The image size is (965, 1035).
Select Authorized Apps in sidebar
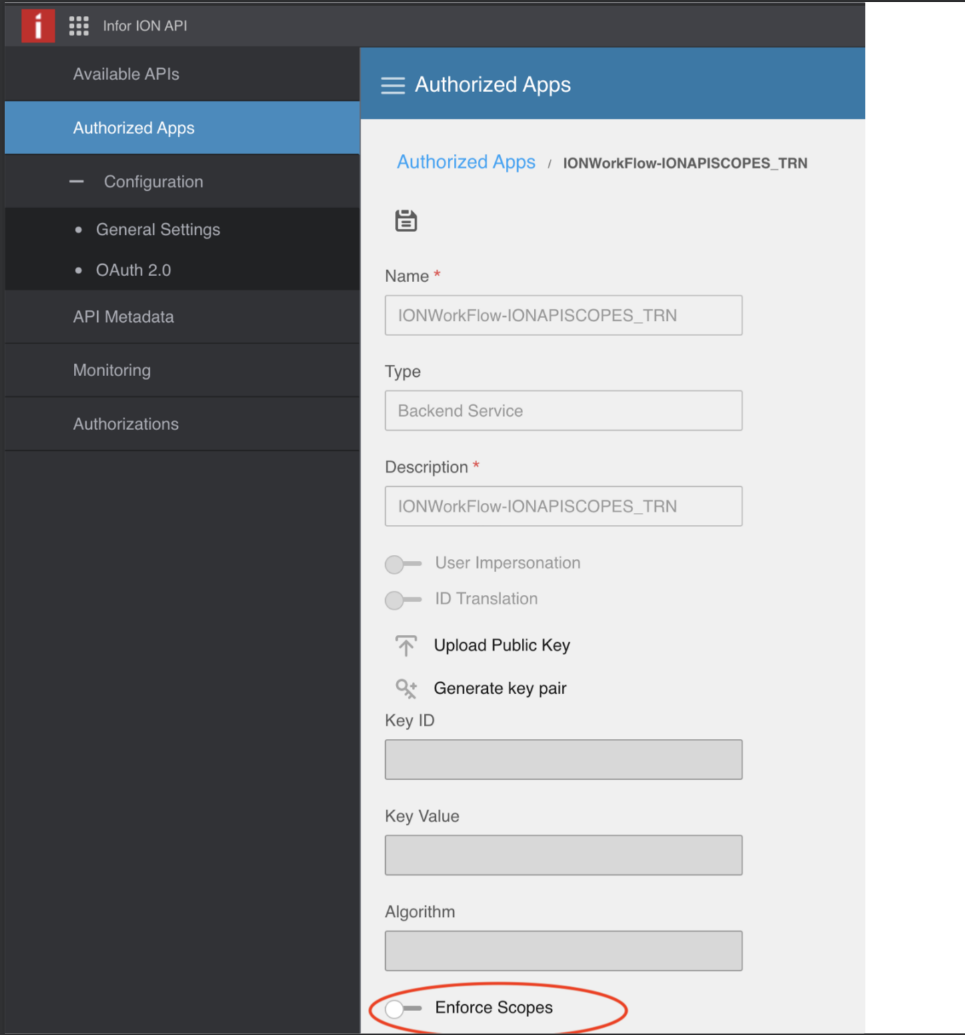click(134, 128)
